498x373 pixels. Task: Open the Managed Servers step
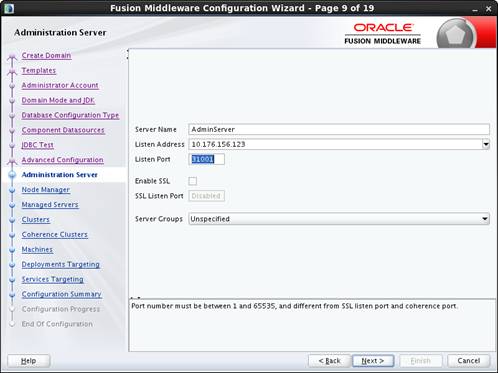click(50, 205)
